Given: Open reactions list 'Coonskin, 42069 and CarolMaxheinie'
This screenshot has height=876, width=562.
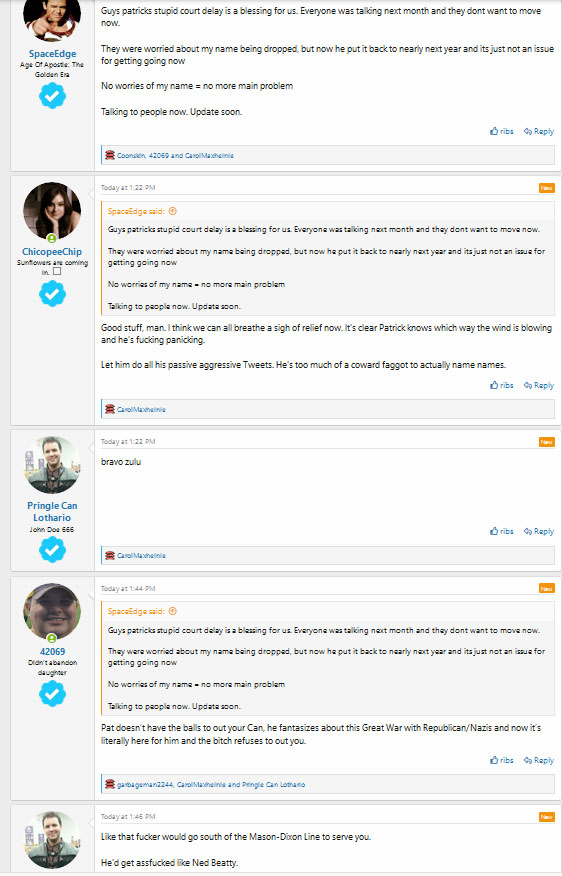Looking at the screenshot, I should pyautogui.click(x=175, y=156).
